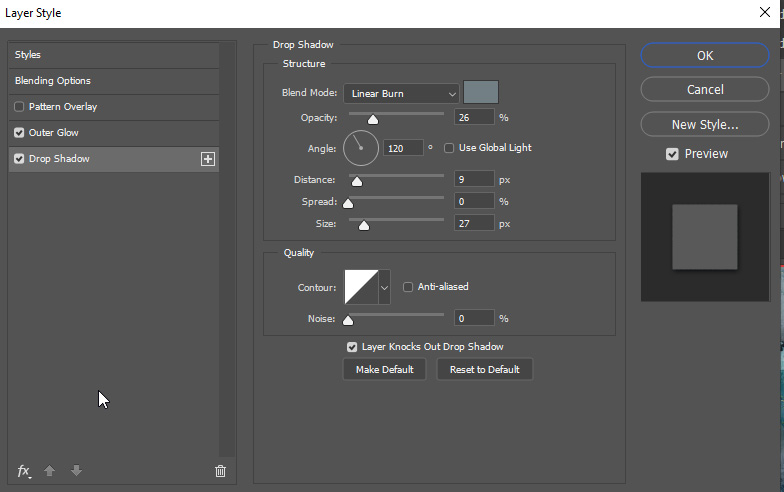Click the Size value field
The height and width of the screenshot is (492, 784).
coord(474,224)
